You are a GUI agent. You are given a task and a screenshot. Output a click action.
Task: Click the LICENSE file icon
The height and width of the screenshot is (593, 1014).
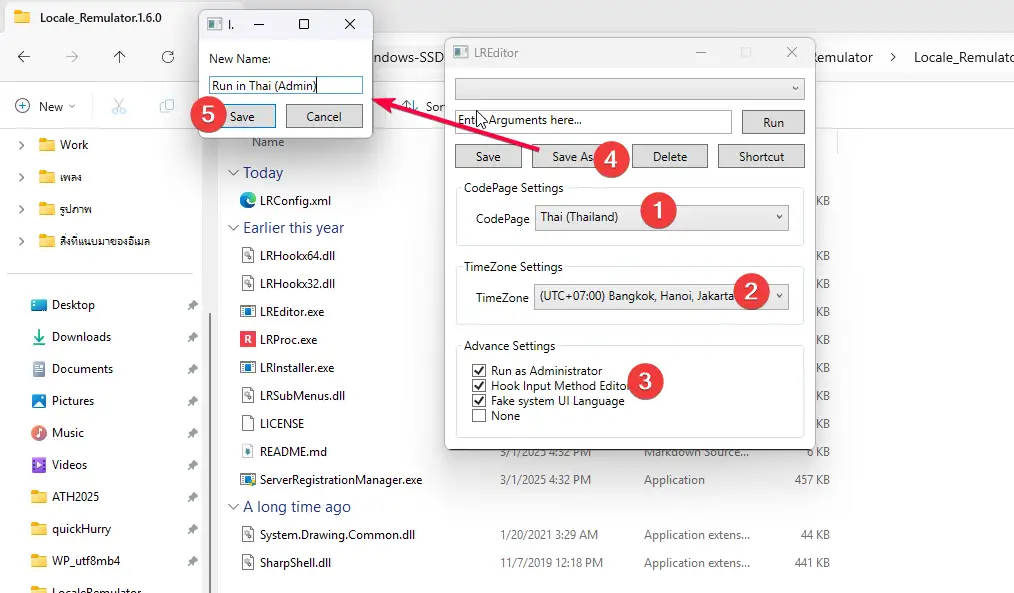[248, 424]
